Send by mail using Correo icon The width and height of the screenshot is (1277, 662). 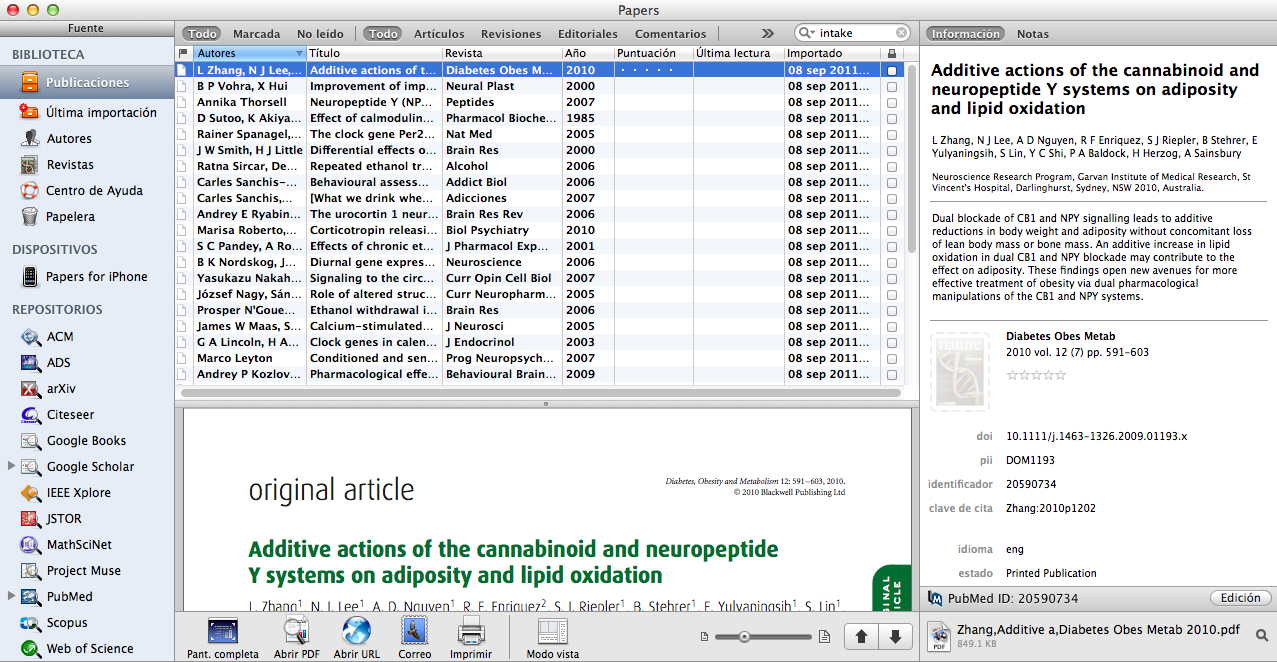pyautogui.click(x=414, y=631)
